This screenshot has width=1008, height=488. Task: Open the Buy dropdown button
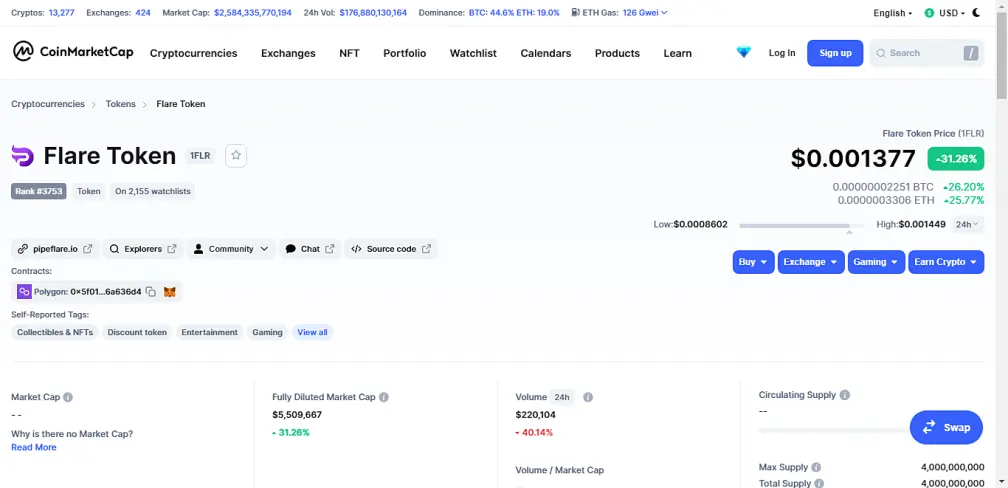click(x=753, y=262)
